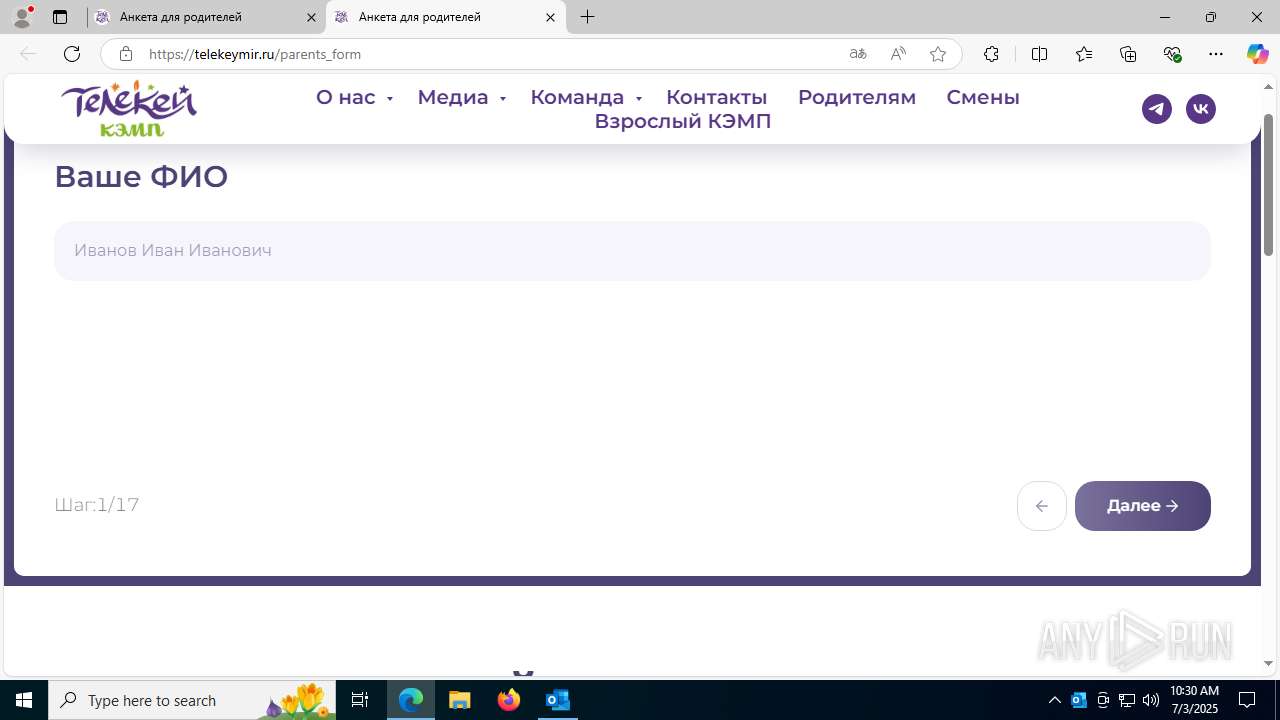The width and height of the screenshot is (1280, 720).
Task: Open Outlook from taskbar
Action: click(557, 700)
